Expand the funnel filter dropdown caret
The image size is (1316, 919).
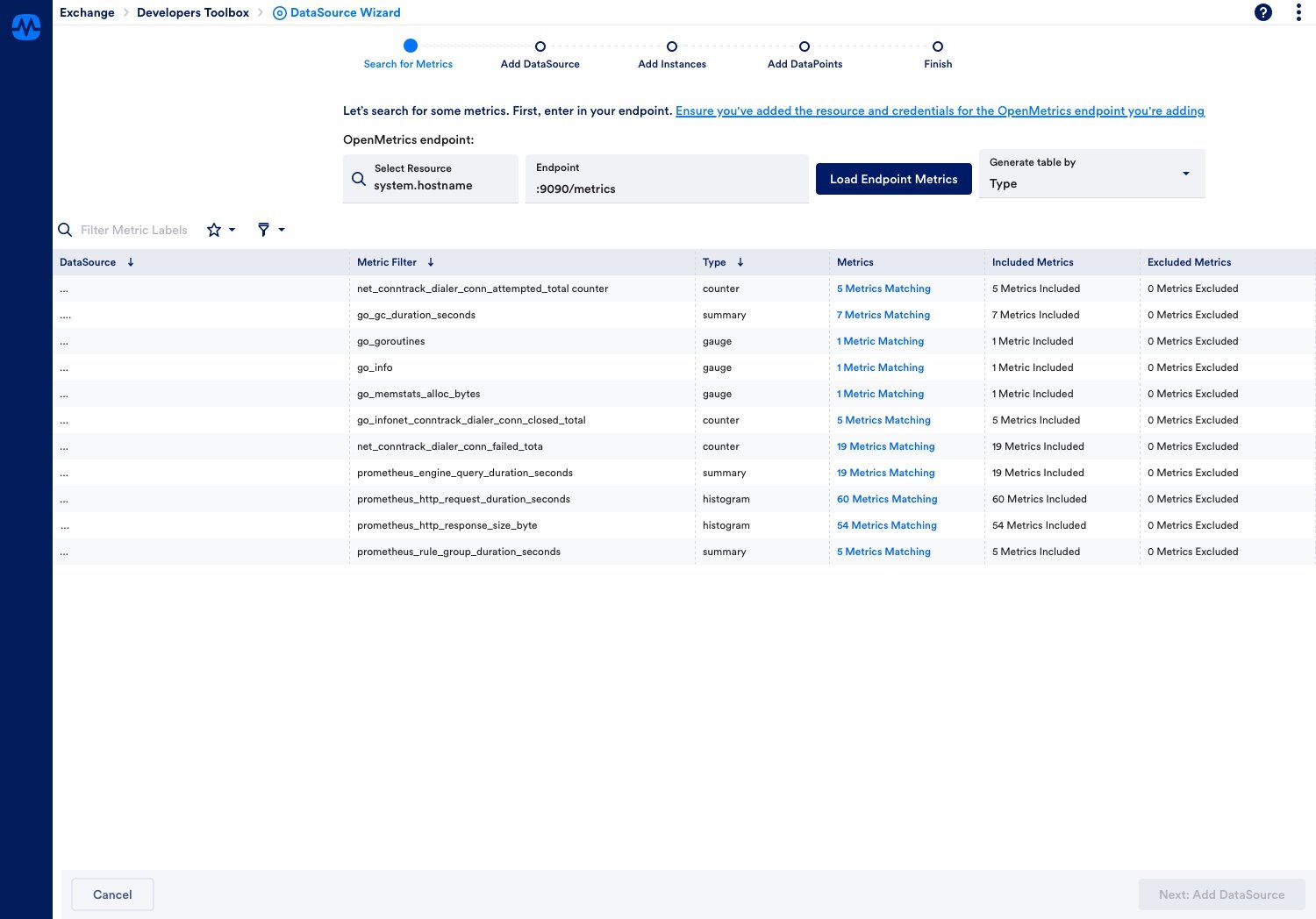pyautogui.click(x=282, y=230)
